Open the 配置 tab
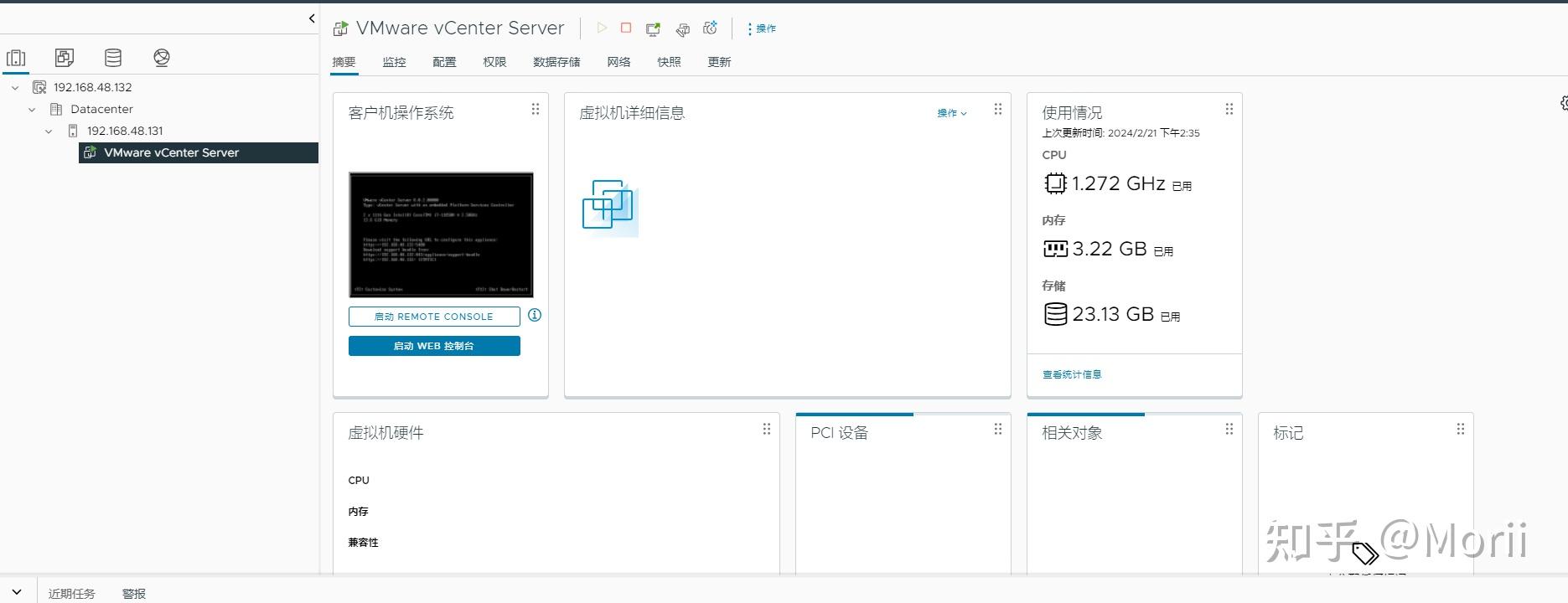Viewport: 1568px width, 603px height. click(444, 62)
